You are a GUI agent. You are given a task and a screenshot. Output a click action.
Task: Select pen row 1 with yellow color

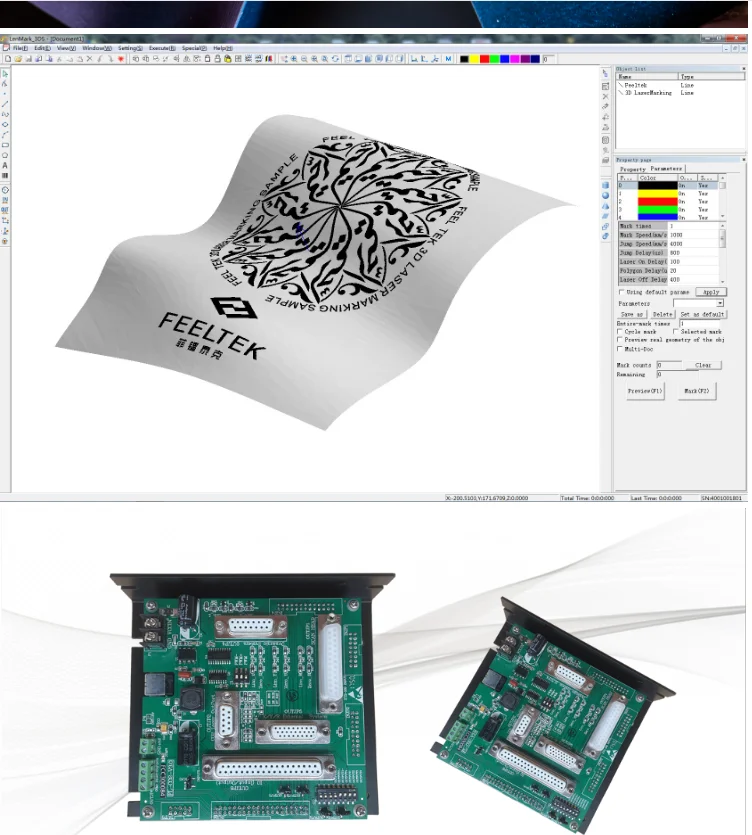[x=669, y=194]
